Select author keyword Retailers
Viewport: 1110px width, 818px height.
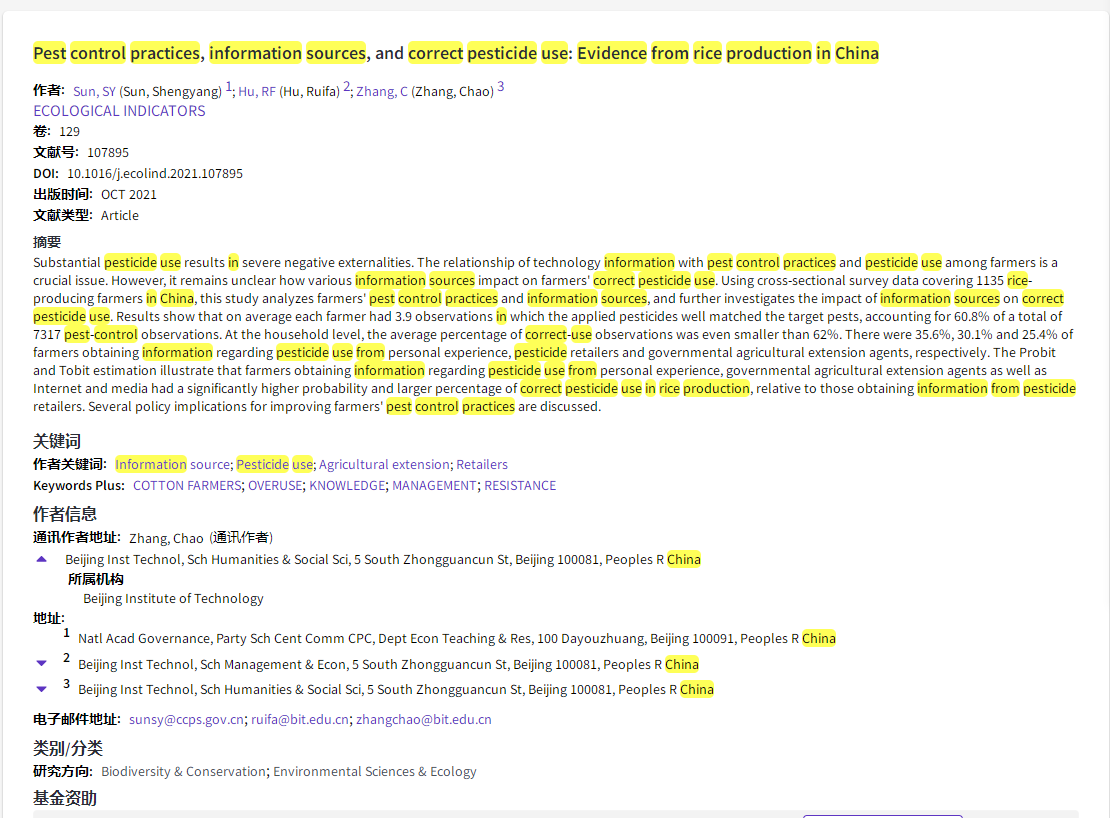coord(482,464)
